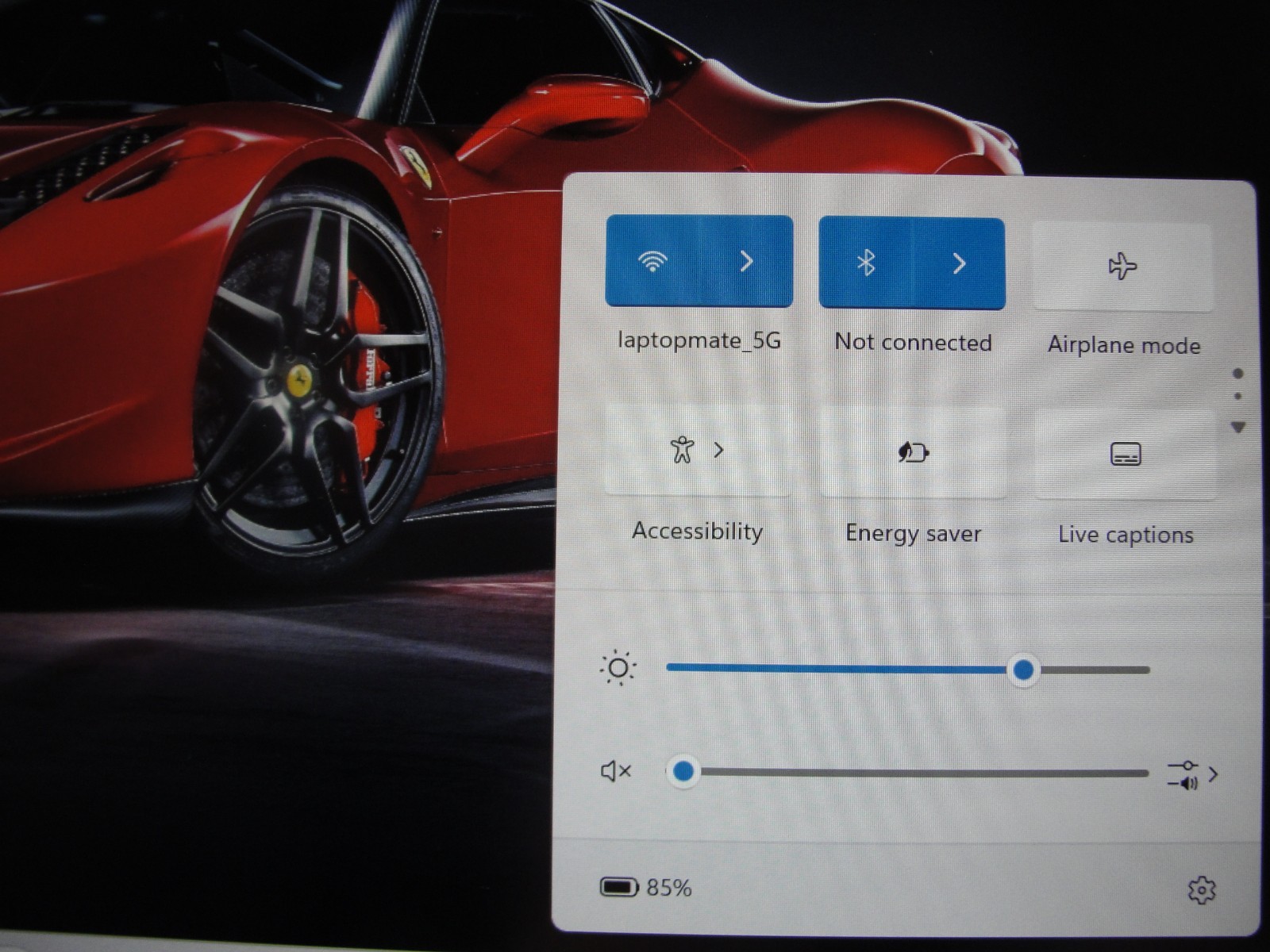Click the Live captions label
This screenshot has height=952, width=1270.
tap(1126, 535)
